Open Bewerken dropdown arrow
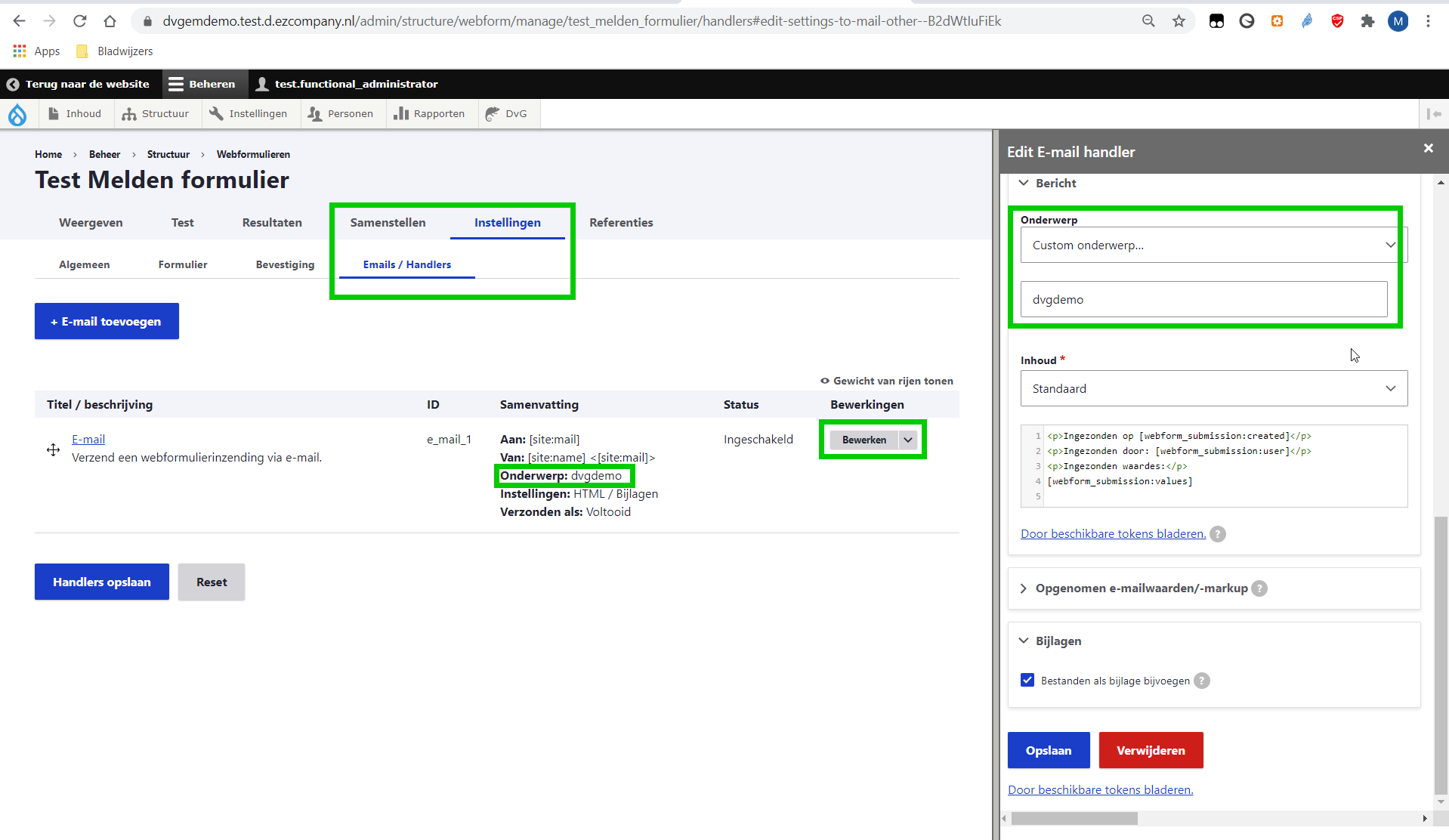 coord(908,440)
